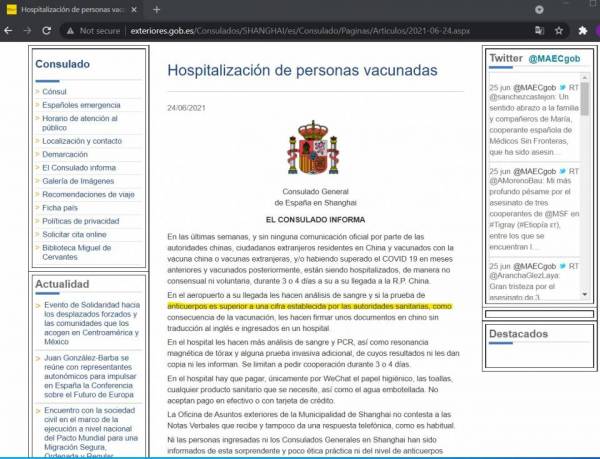
Task: Click the circular dropdown icon in the title bar
Action: pos(539,10)
